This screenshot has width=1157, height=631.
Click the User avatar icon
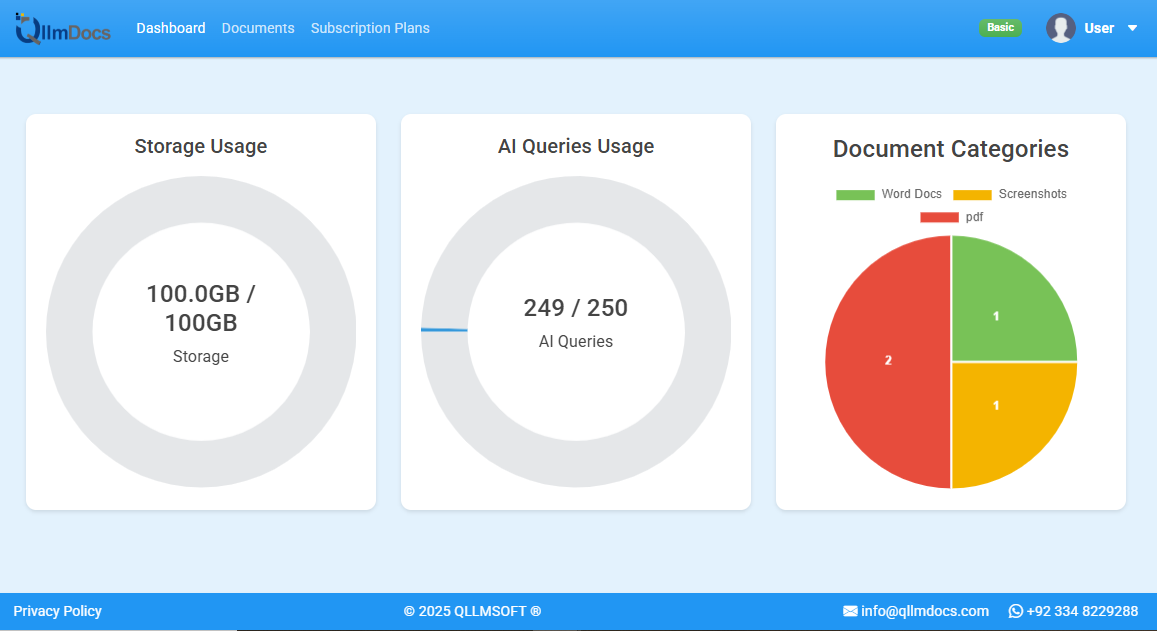pyautogui.click(x=1062, y=27)
